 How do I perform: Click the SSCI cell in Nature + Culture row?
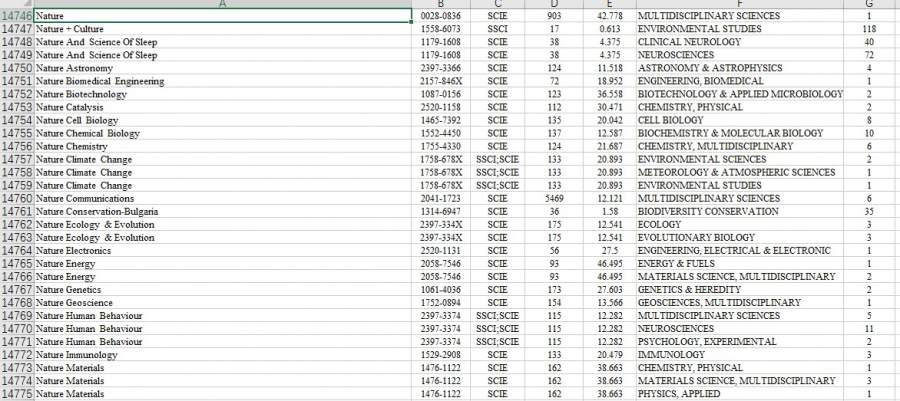(497, 29)
